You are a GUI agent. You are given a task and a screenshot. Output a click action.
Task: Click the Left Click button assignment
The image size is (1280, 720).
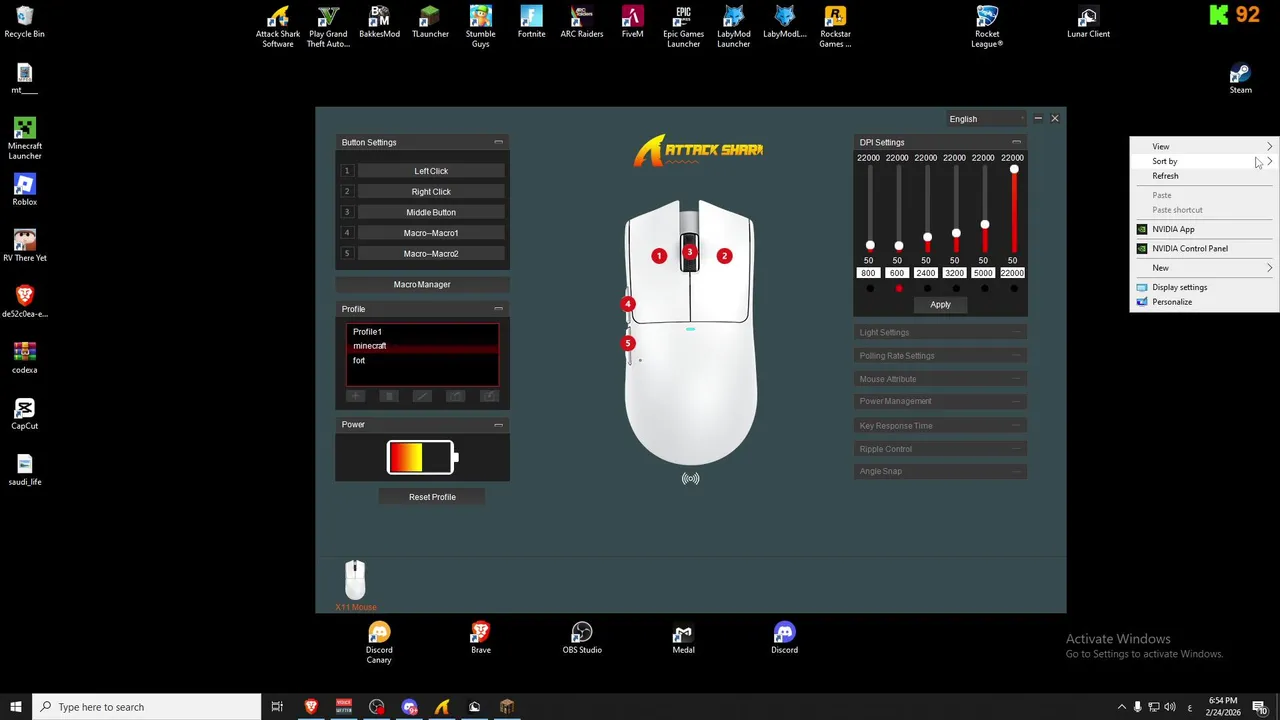[431, 171]
